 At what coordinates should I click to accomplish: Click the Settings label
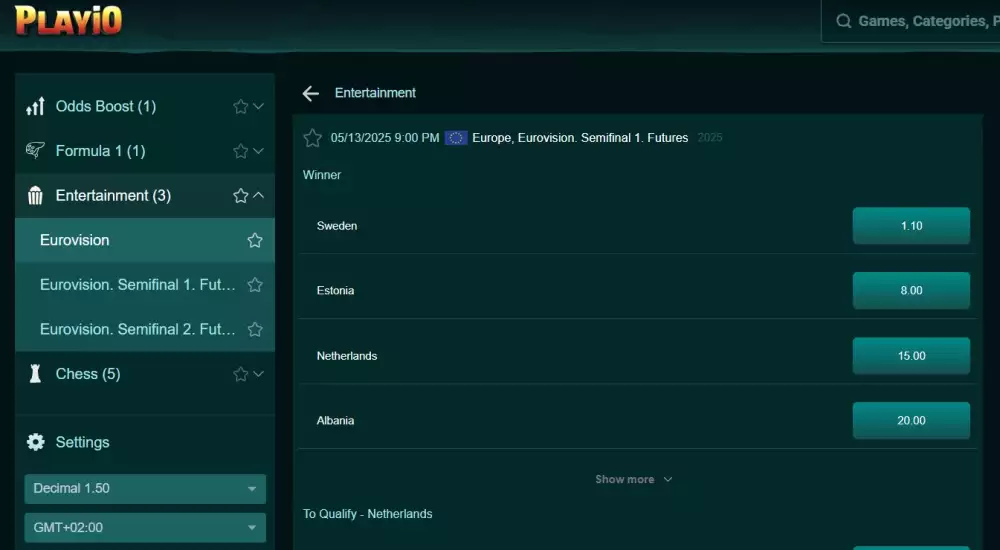pyautogui.click(x=82, y=442)
